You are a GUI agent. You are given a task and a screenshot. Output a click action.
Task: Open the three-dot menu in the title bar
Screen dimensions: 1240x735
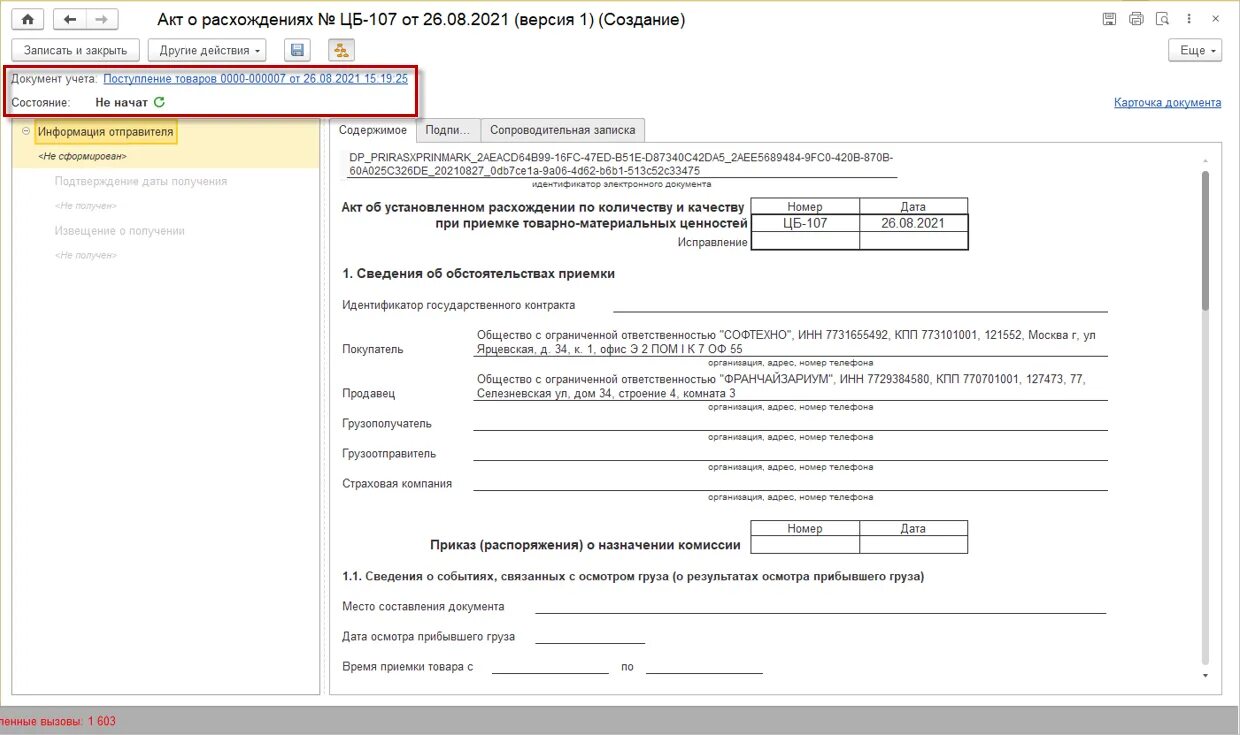(1189, 19)
